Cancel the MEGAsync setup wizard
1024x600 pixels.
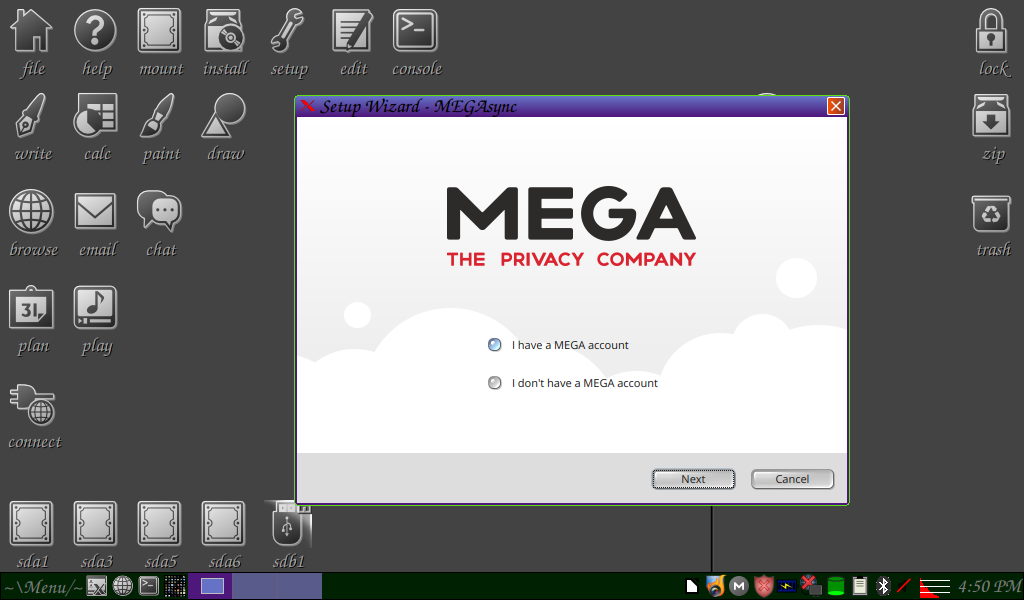tap(792, 479)
